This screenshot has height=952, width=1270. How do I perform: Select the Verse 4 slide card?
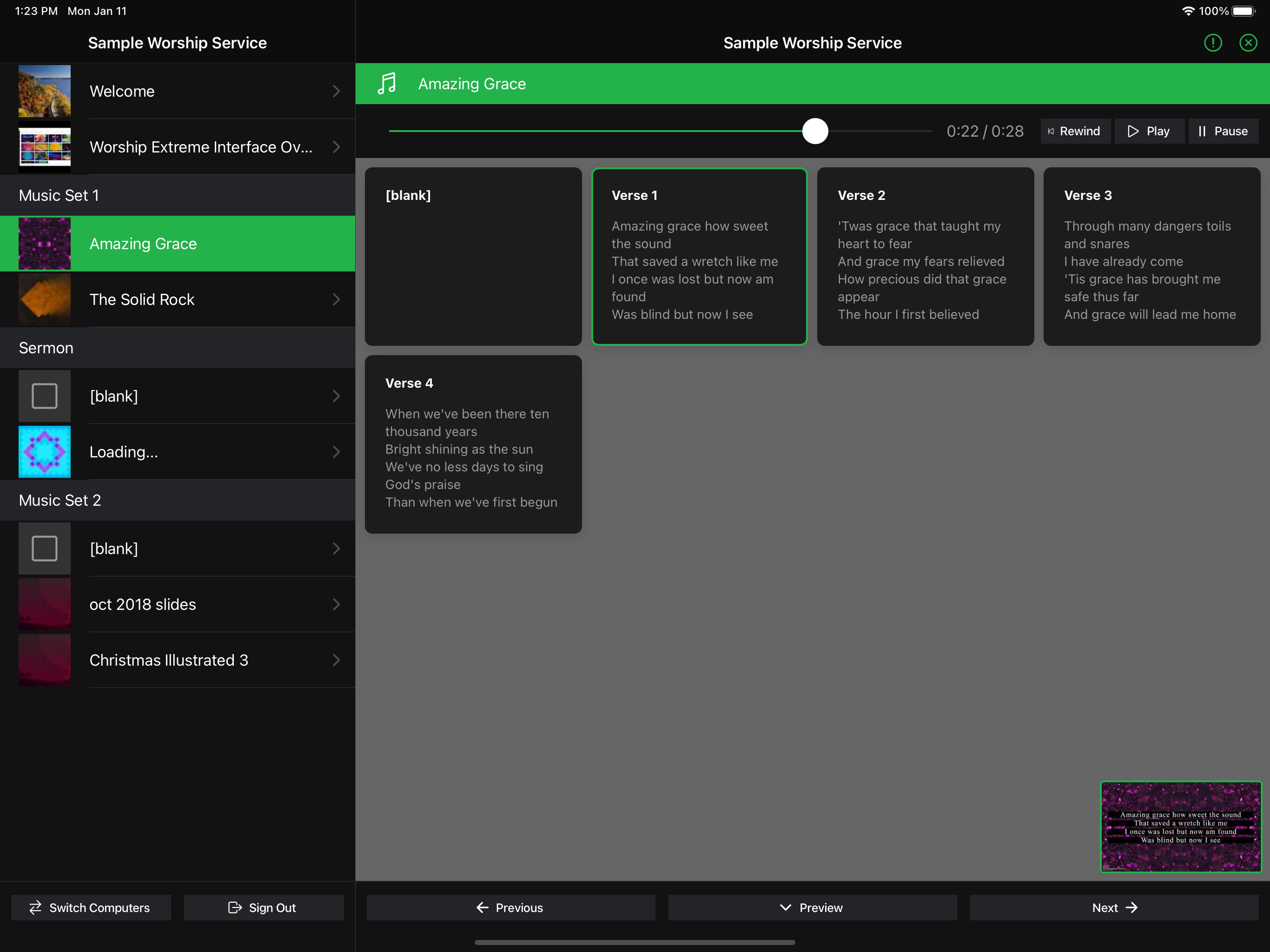473,444
